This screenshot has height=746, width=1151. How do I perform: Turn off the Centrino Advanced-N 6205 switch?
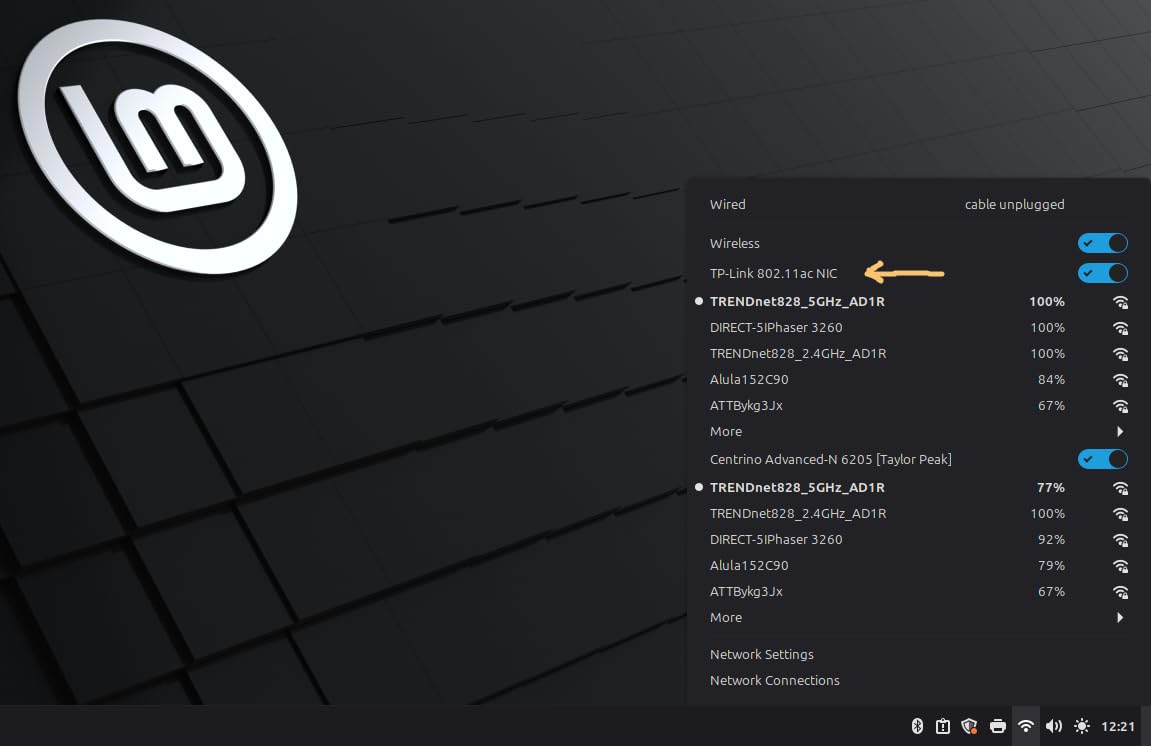1102,459
